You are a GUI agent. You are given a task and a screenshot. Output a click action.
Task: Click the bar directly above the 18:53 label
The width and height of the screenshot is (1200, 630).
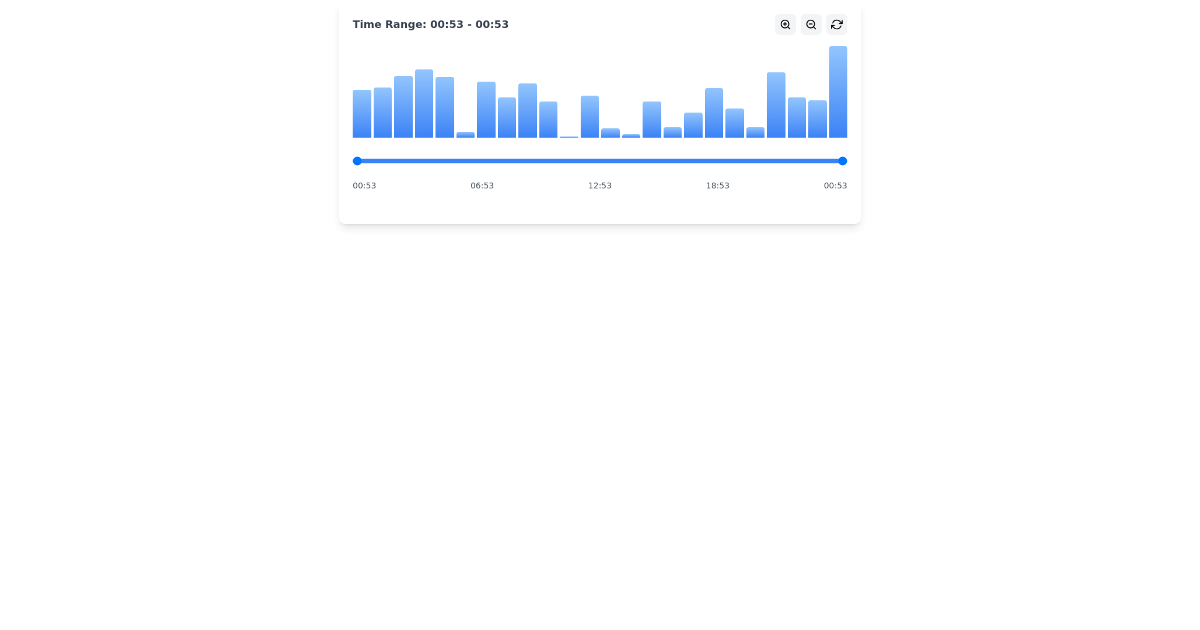pos(715,112)
